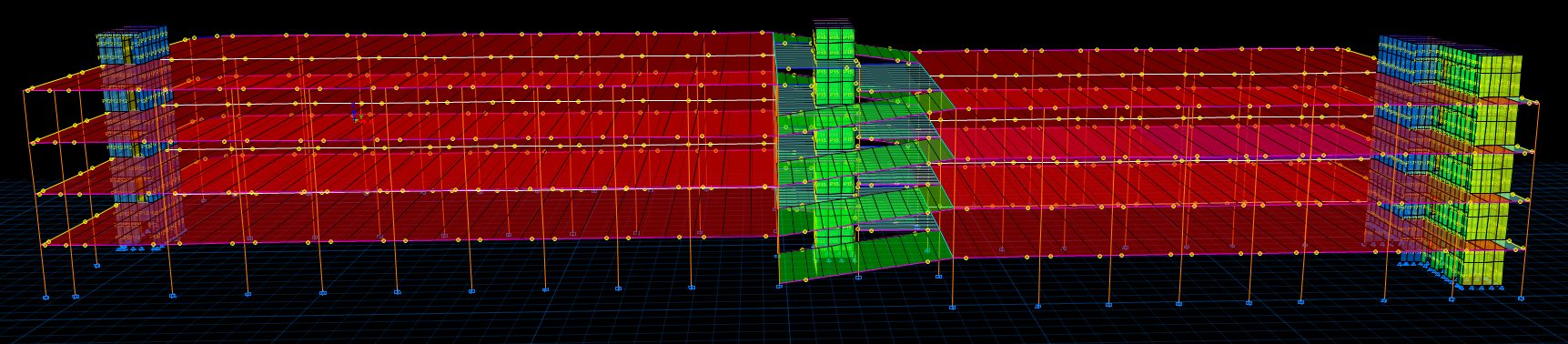Click the top-left corner node of the leftmost frame

click(x=25, y=91)
